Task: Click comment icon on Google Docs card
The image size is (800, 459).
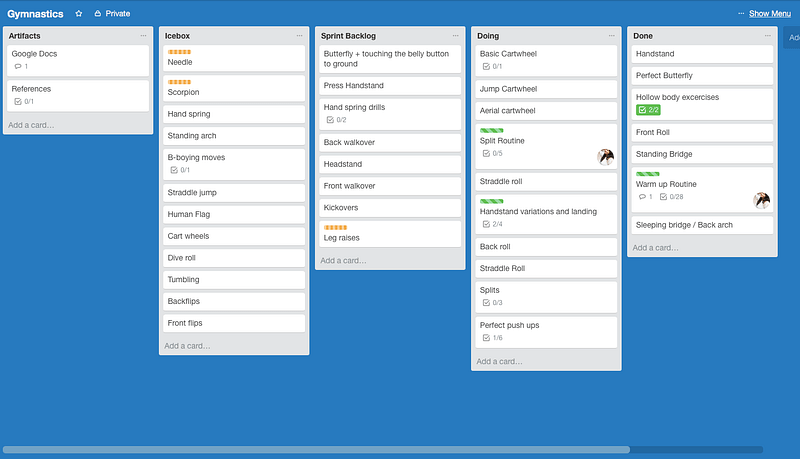Action: click(17, 67)
